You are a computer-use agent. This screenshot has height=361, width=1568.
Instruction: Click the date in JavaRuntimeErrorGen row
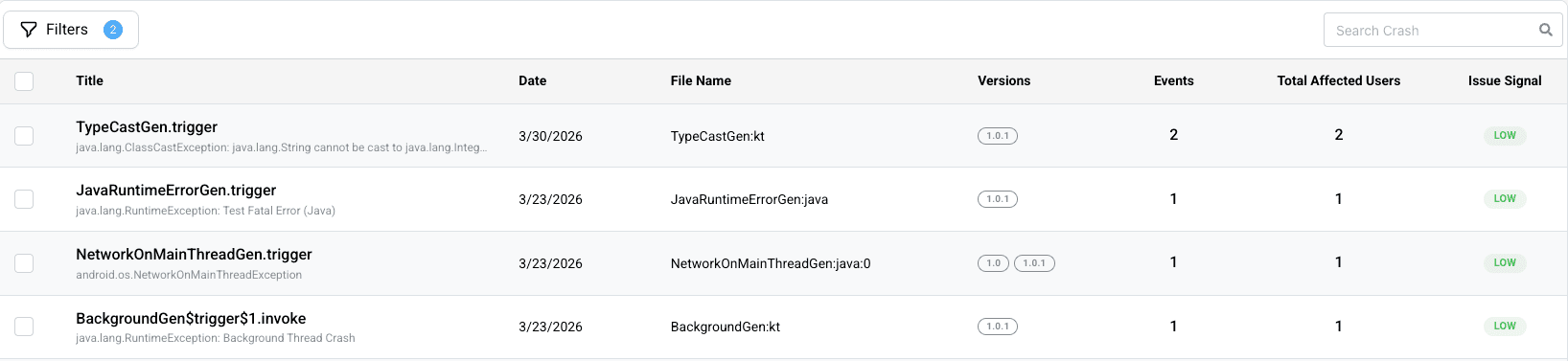[550, 199]
